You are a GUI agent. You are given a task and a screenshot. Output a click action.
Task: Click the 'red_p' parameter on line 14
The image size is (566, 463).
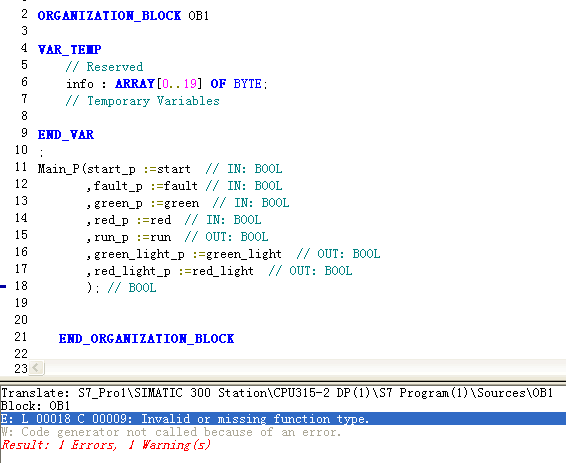pyautogui.click(x=111, y=220)
